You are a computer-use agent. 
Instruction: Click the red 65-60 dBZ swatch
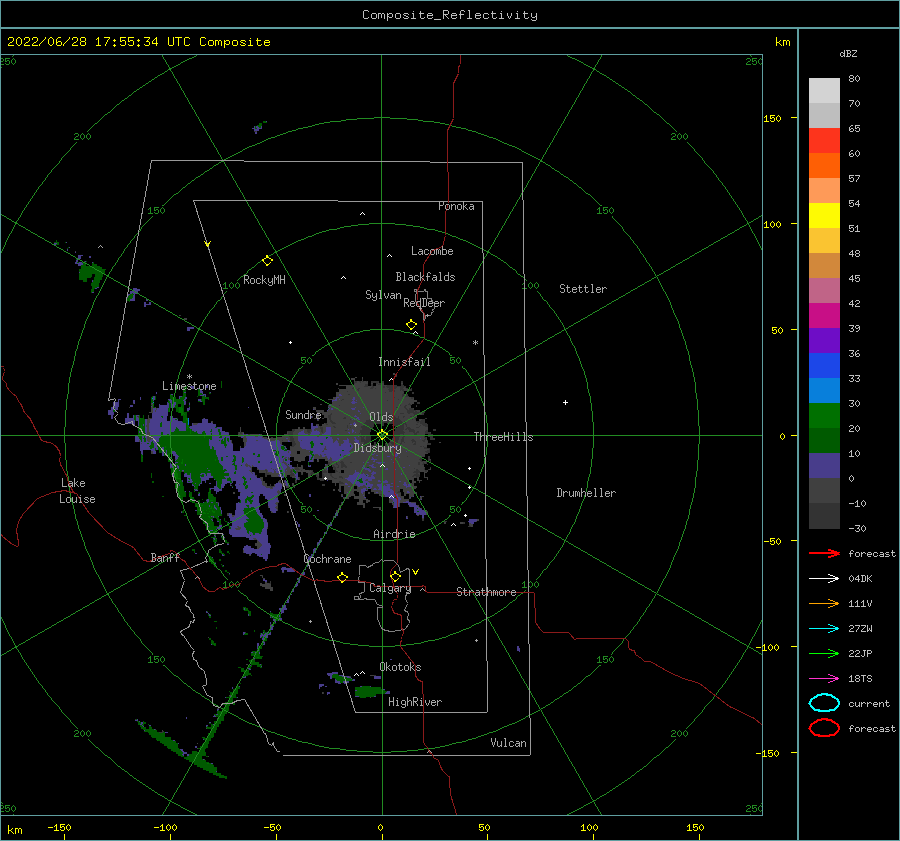tap(824, 141)
